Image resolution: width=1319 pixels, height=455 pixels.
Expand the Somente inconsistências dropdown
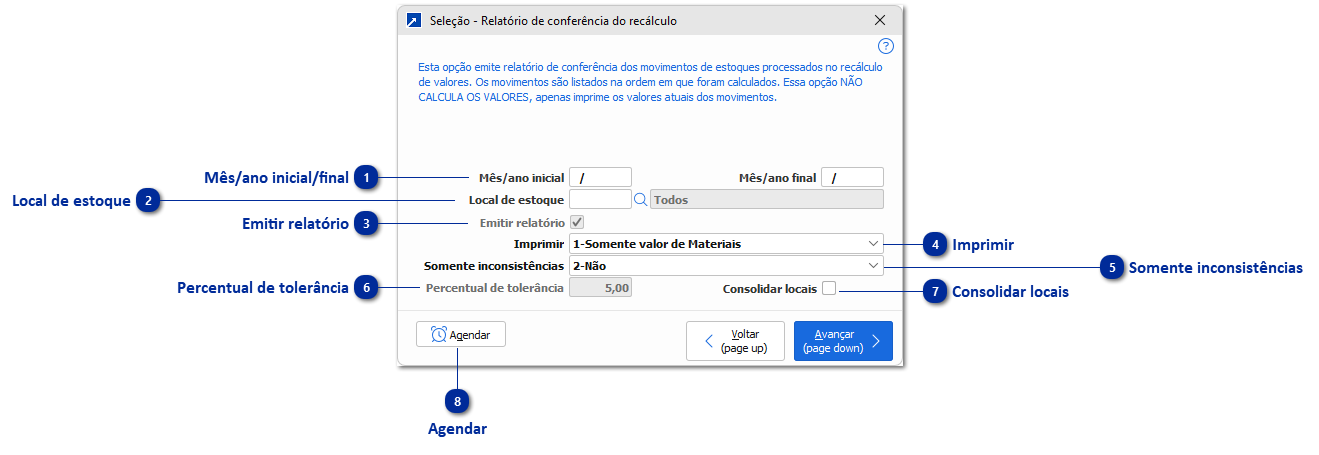[726, 266]
